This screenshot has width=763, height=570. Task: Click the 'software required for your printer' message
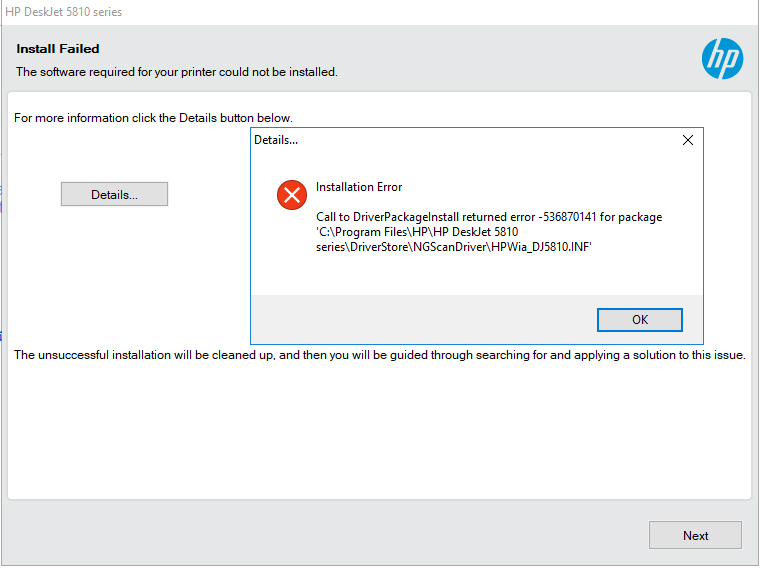(177, 72)
